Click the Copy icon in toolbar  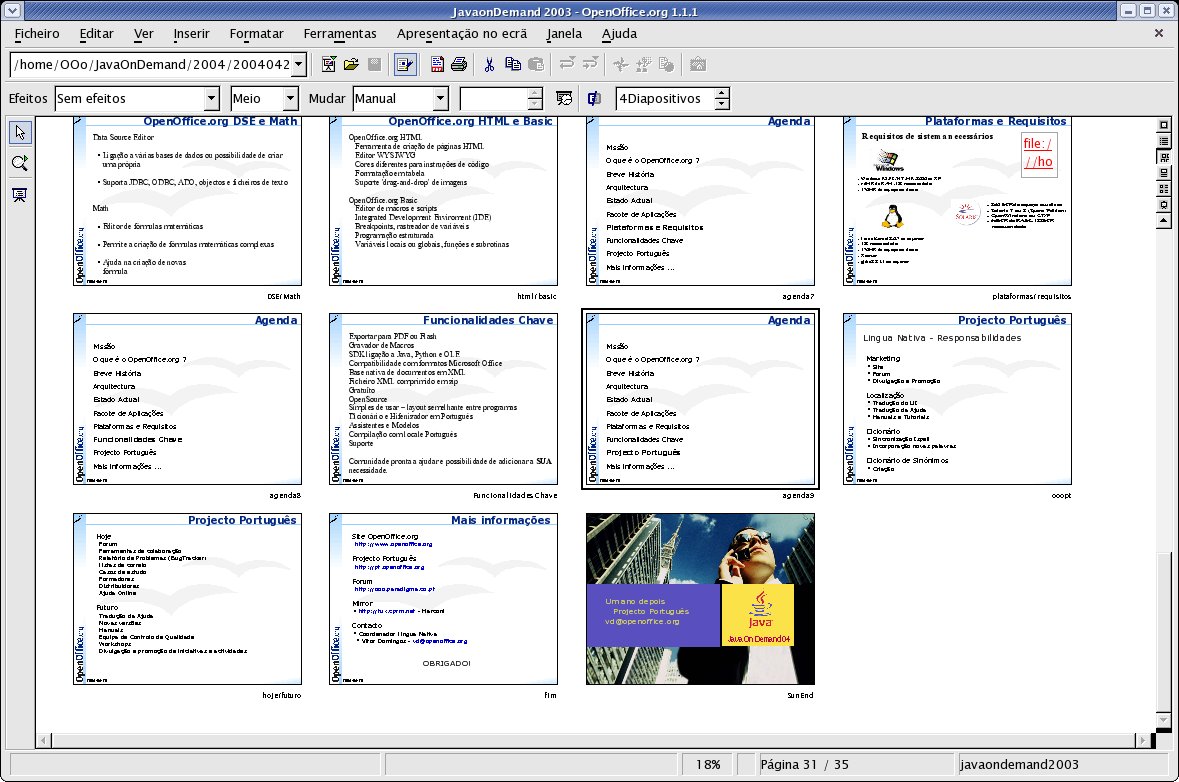pos(513,65)
